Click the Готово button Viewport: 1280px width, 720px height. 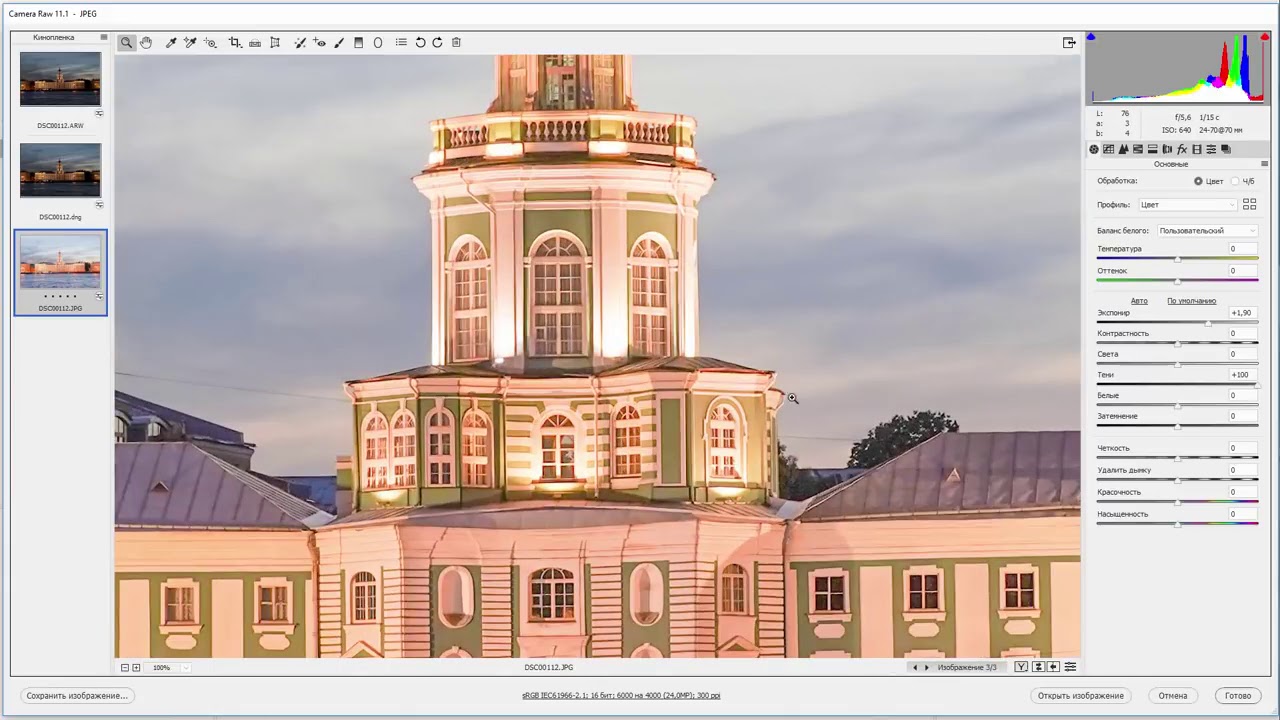[1238, 695]
